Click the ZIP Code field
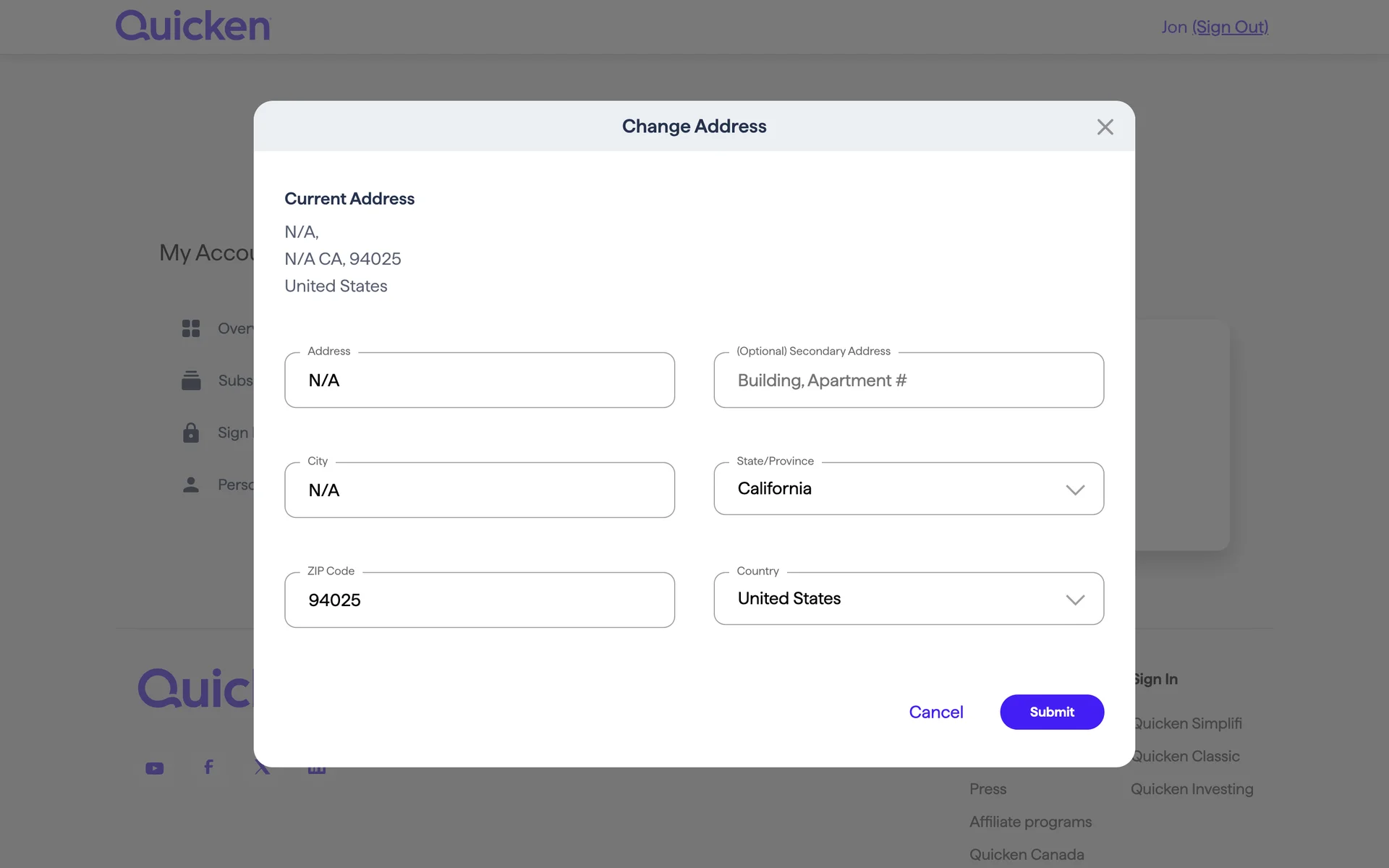This screenshot has height=868, width=1389. click(480, 600)
